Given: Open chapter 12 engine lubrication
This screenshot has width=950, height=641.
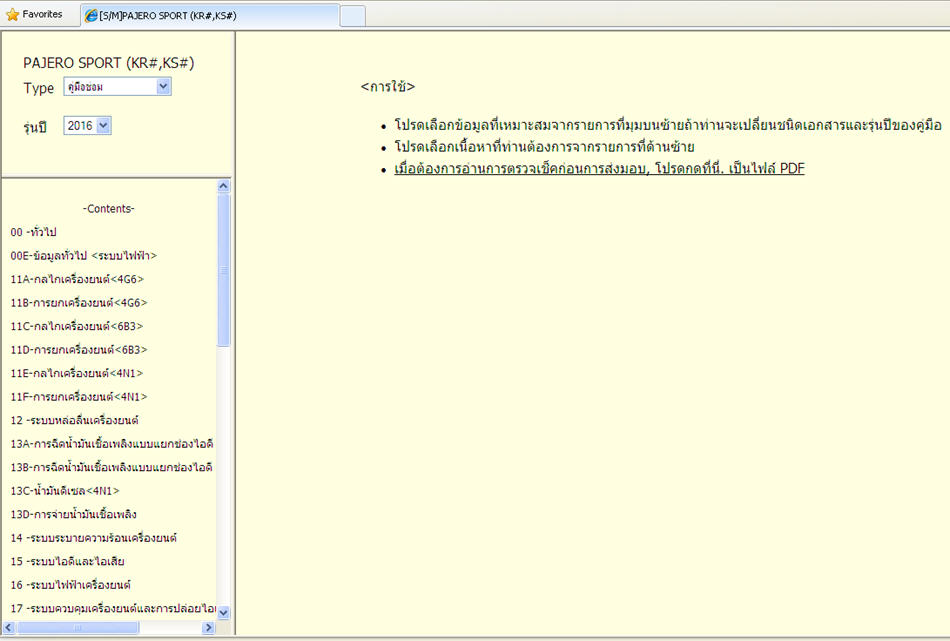Looking at the screenshot, I should pos(75,420).
